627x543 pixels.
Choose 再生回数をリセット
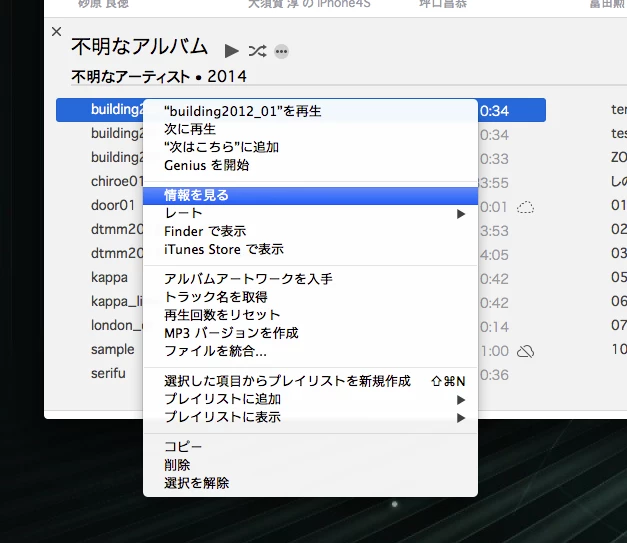(310, 315)
